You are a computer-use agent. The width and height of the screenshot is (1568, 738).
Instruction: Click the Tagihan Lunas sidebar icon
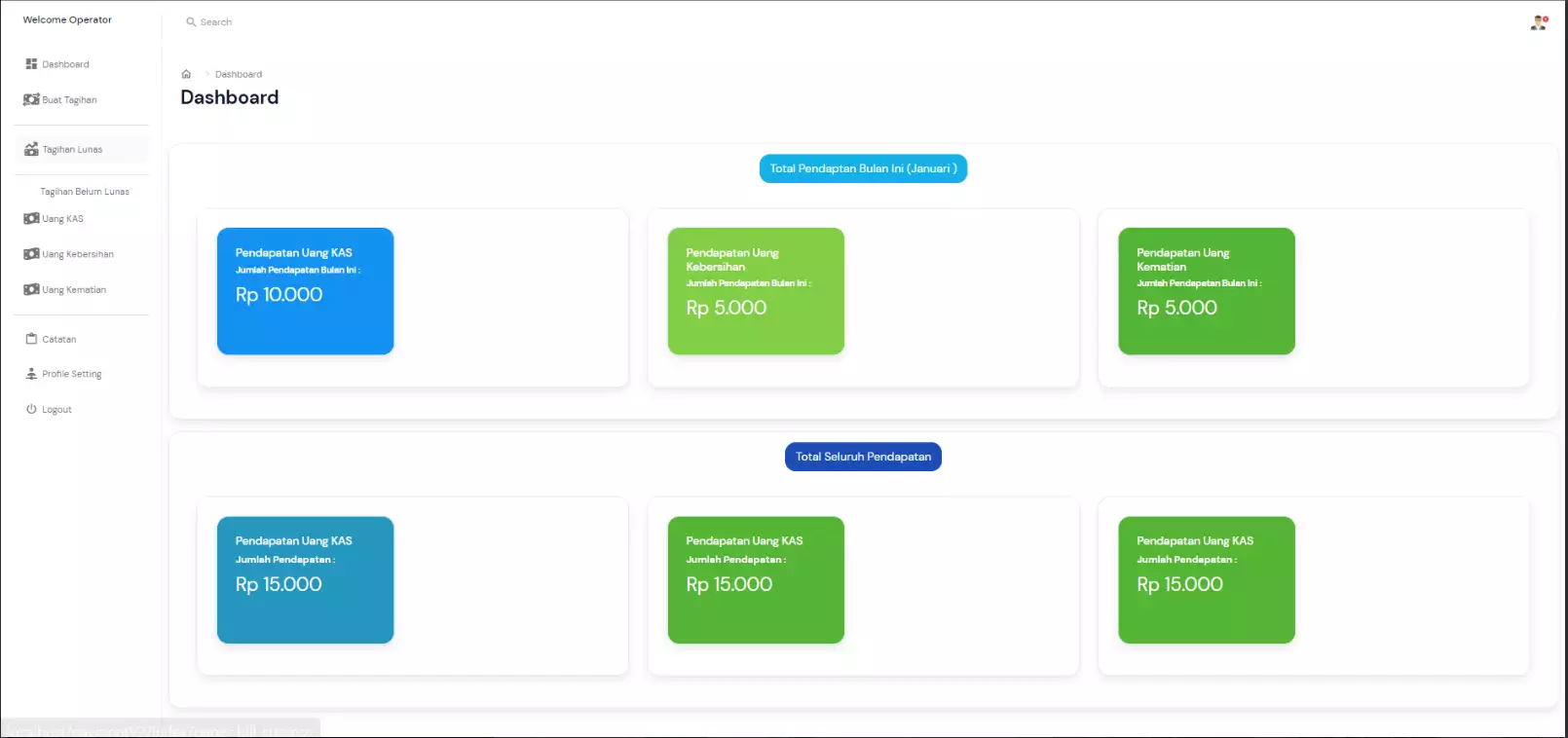tap(31, 150)
